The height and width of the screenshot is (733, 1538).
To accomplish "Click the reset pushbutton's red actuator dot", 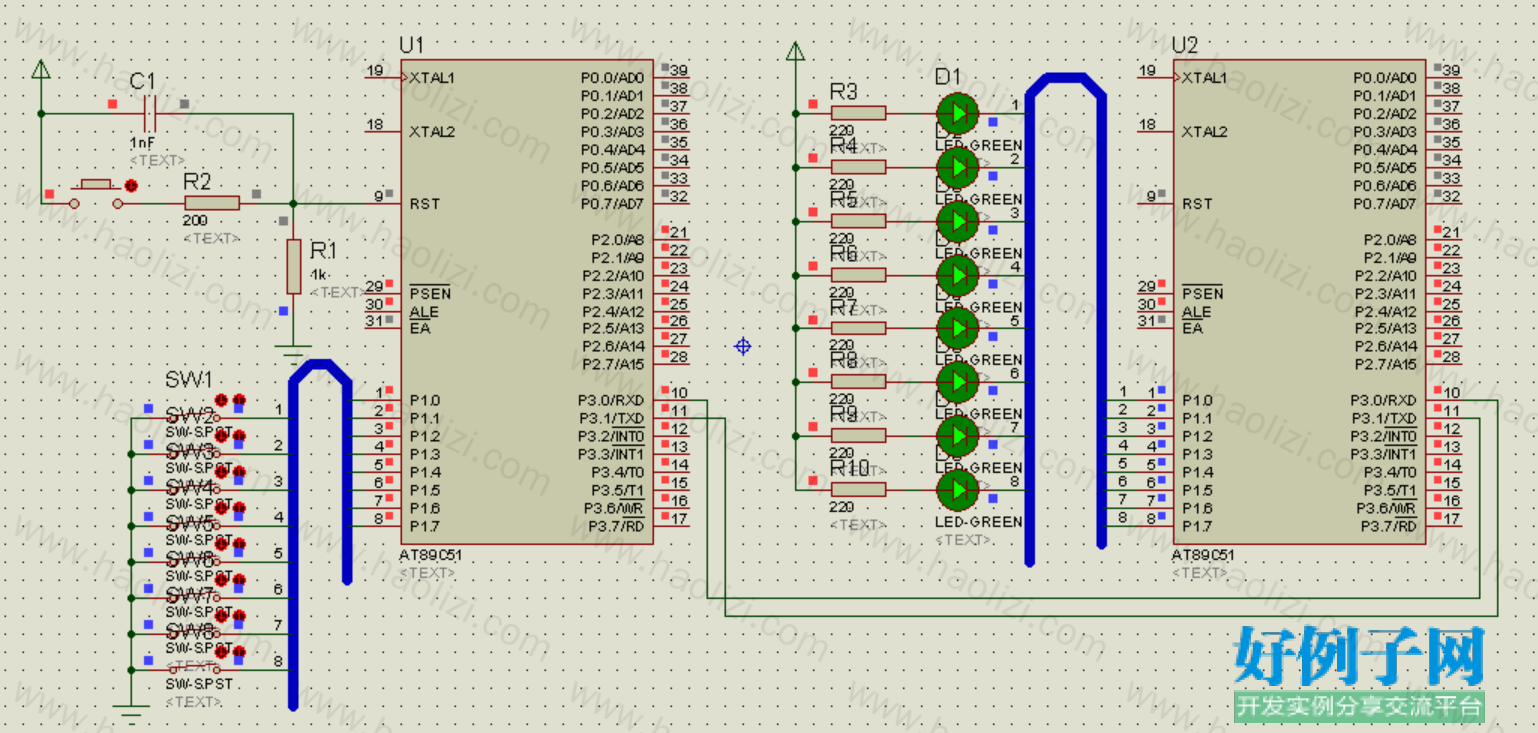I will coord(130,186).
